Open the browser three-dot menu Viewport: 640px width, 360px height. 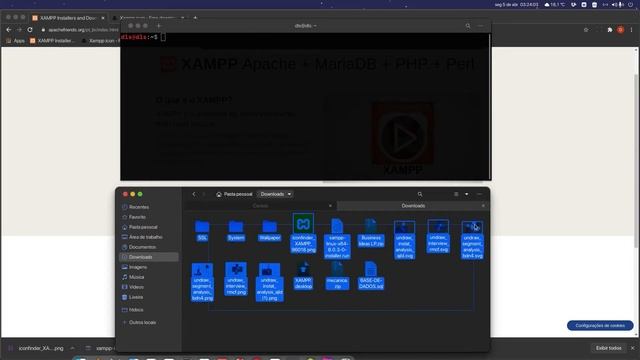pyautogui.click(x=631, y=30)
